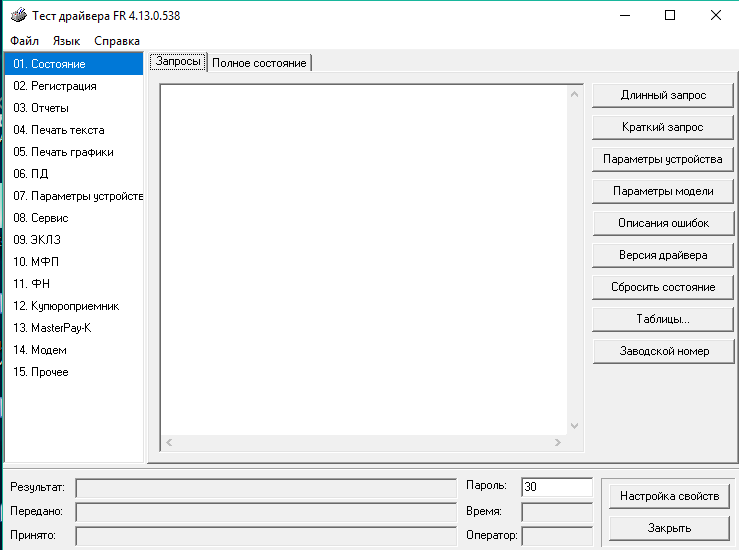The width and height of the screenshot is (739, 550).
Task: Click the Длинный запрос button
Action: pyautogui.click(x=663, y=95)
